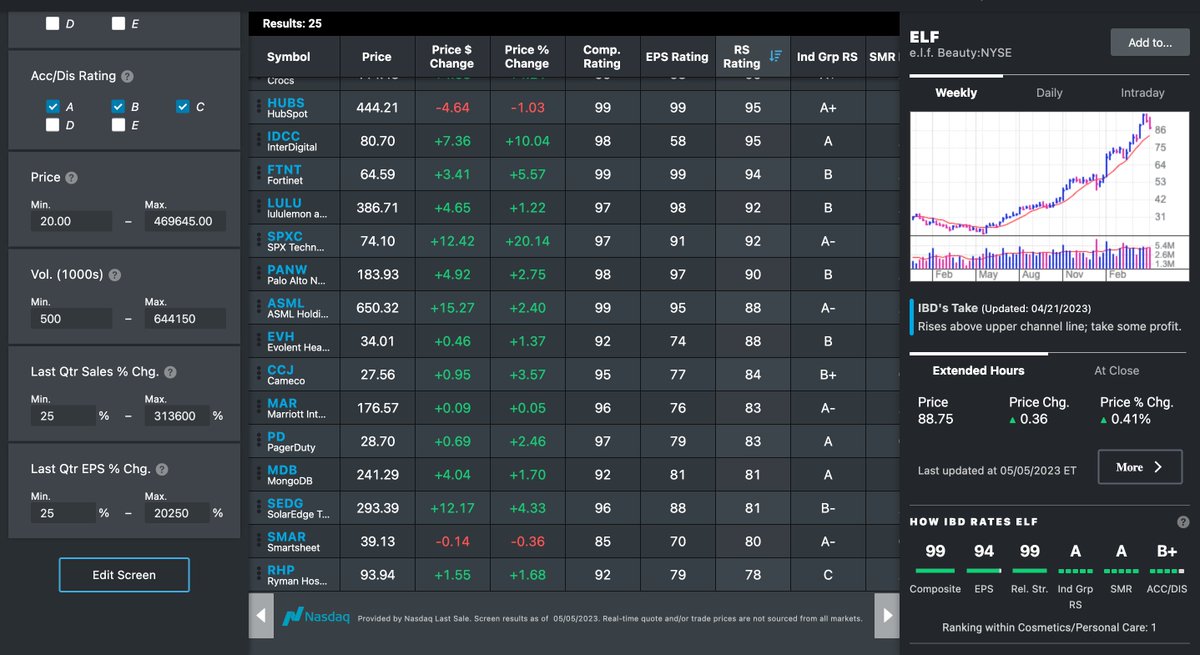Check the D checkbox in the topmost filter
Screen dimensions: 1200x655
[x=53, y=23]
